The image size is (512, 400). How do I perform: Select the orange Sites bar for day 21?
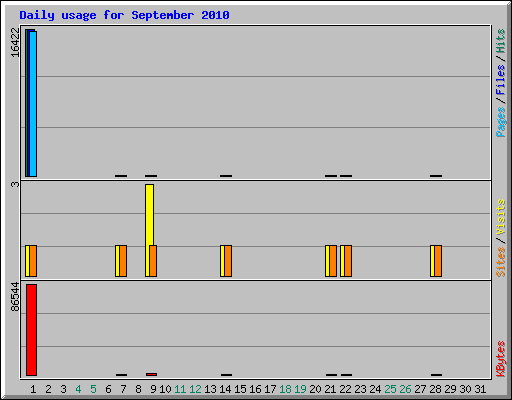pos(333,261)
